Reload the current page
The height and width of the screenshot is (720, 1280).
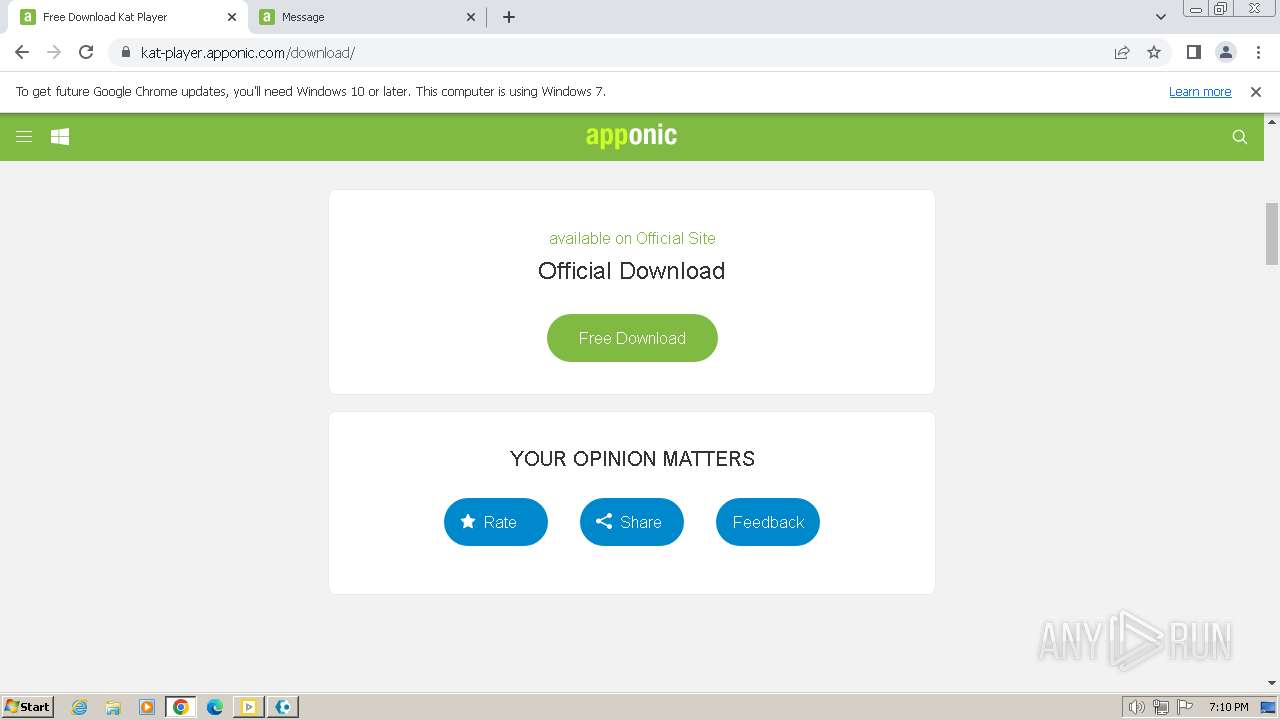pos(86,52)
